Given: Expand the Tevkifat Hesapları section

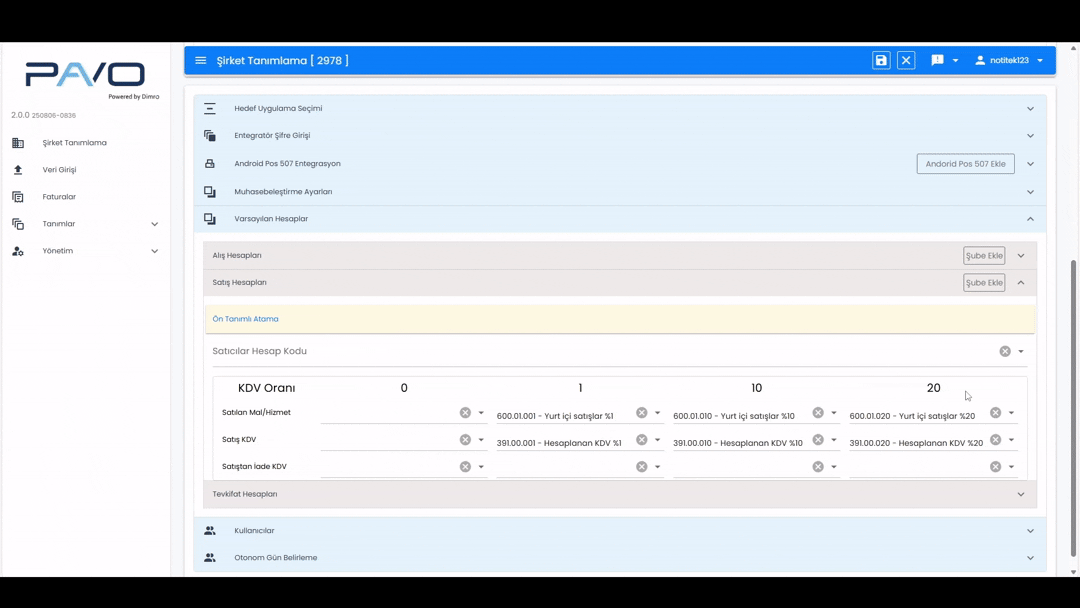Looking at the screenshot, I should click(x=1021, y=494).
